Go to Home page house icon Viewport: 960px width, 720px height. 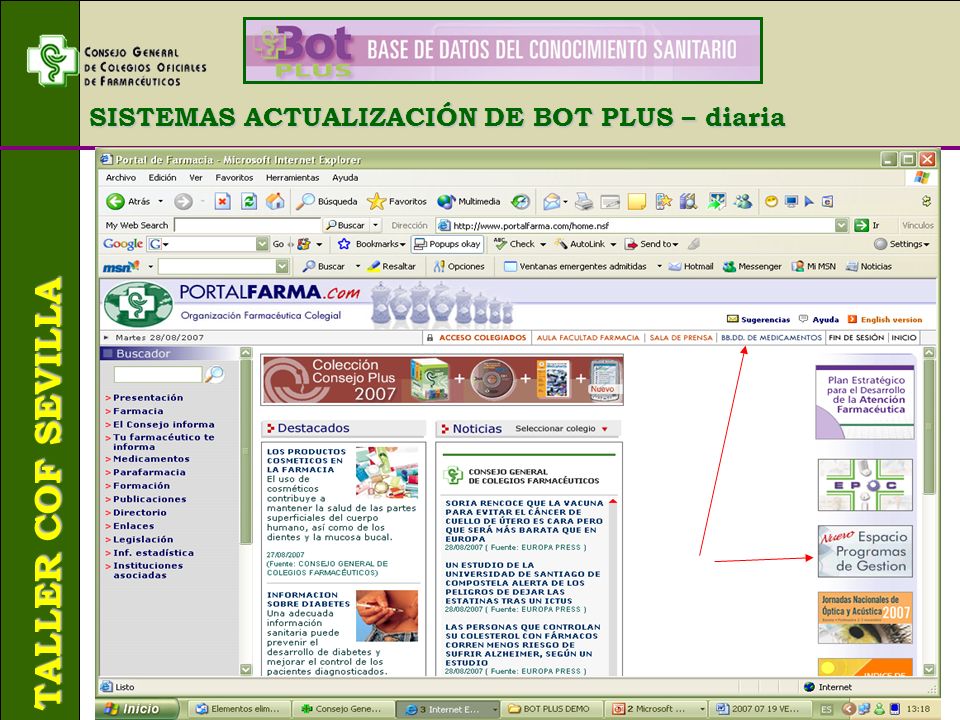[275, 201]
